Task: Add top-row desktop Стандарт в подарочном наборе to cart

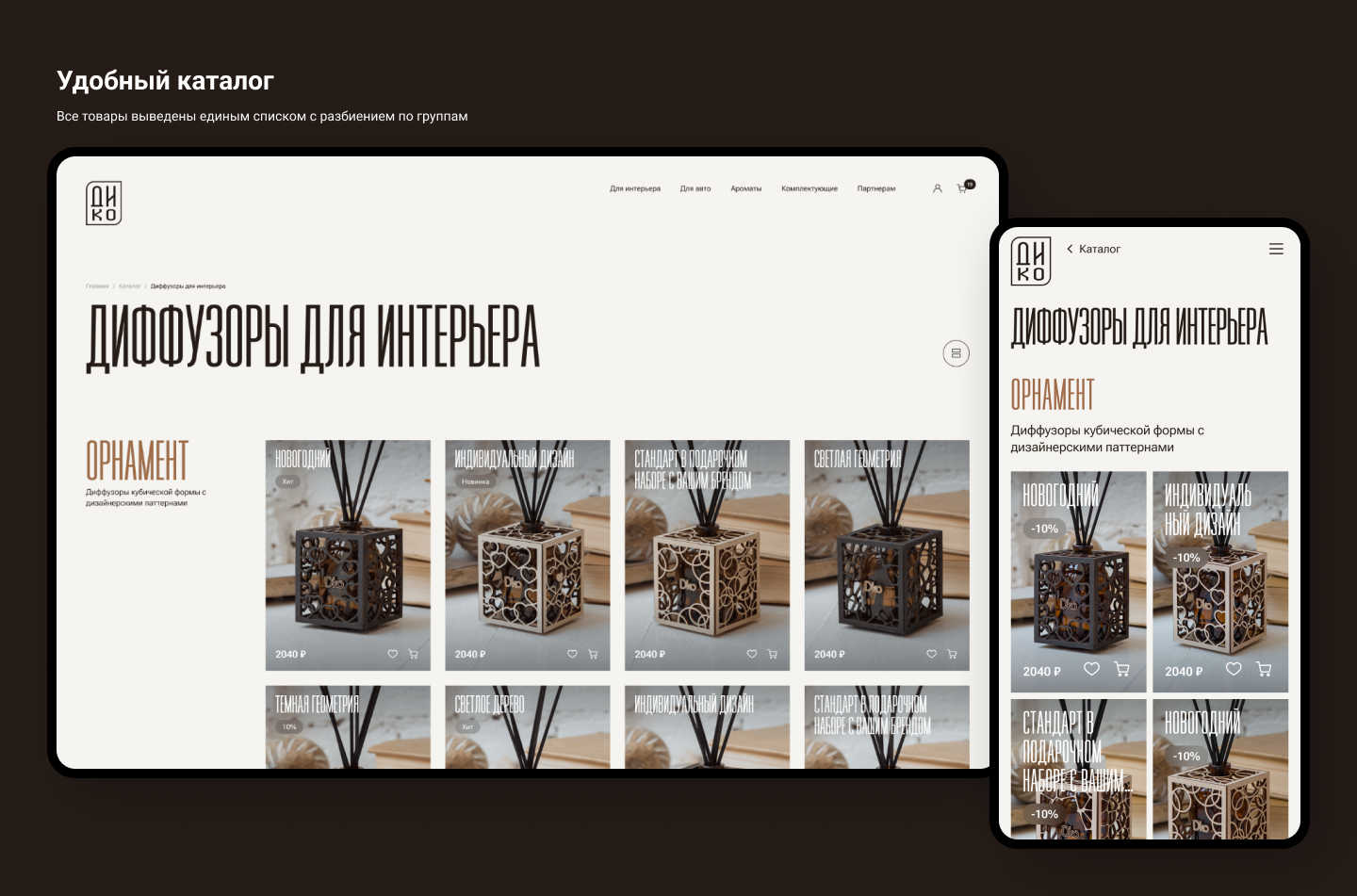Action: [773, 654]
